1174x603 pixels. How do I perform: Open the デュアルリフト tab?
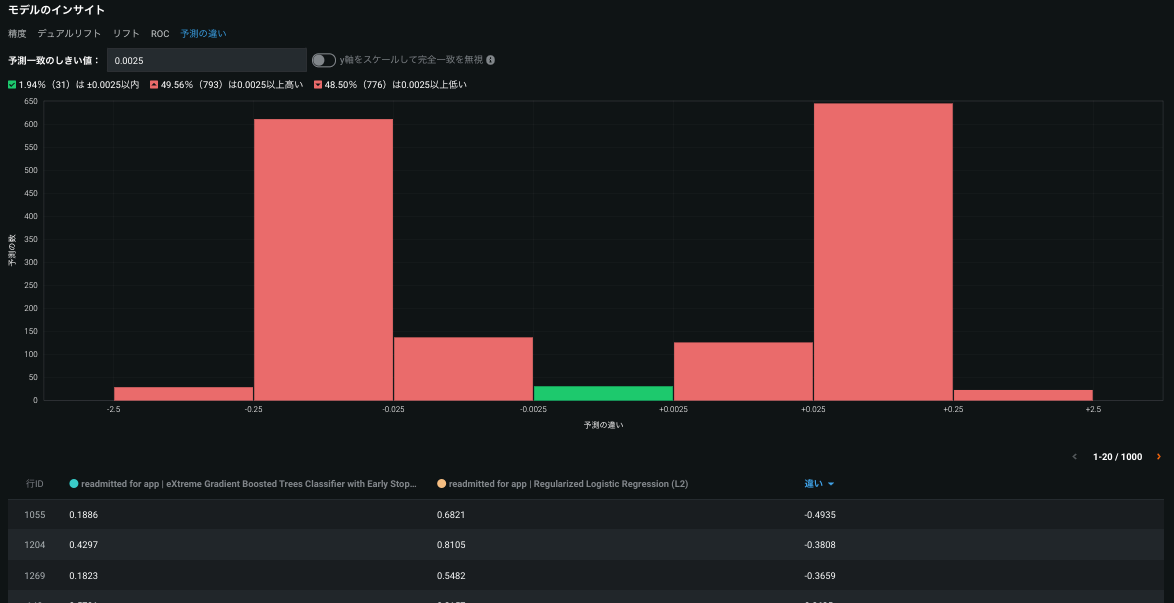click(x=69, y=33)
